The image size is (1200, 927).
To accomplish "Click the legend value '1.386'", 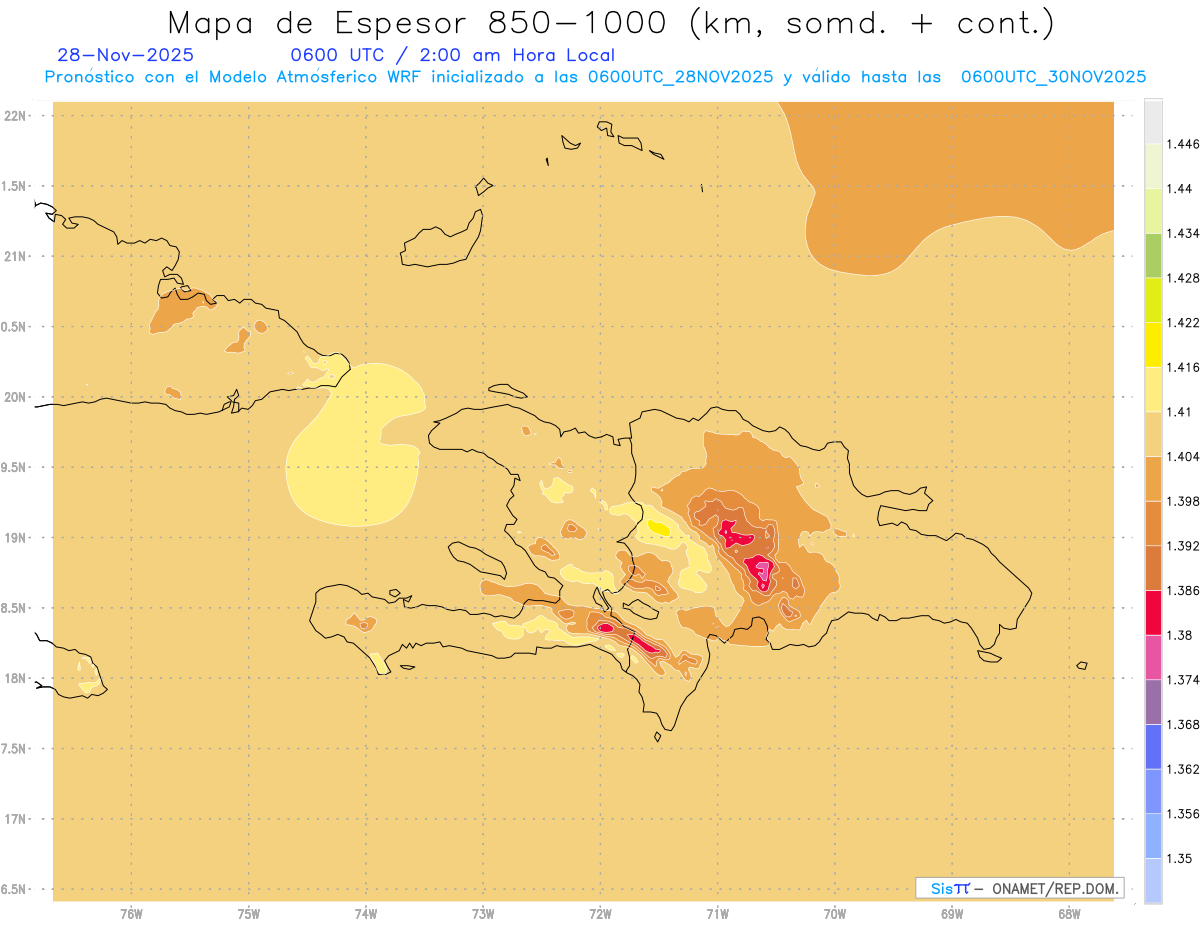I will pyautogui.click(x=1183, y=590).
